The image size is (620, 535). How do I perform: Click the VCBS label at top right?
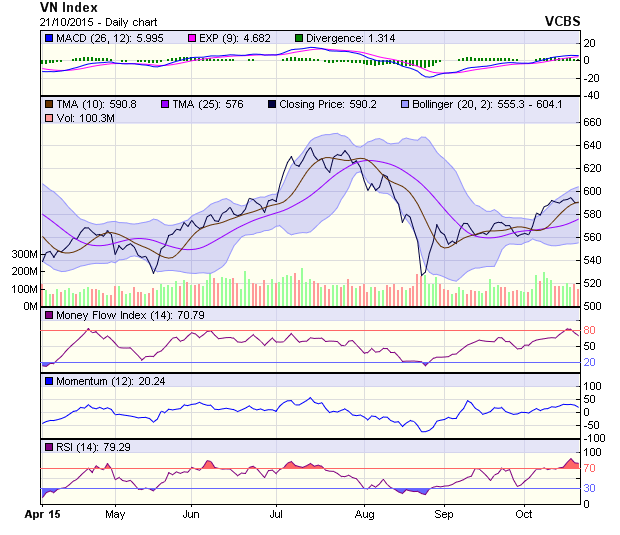click(562, 21)
